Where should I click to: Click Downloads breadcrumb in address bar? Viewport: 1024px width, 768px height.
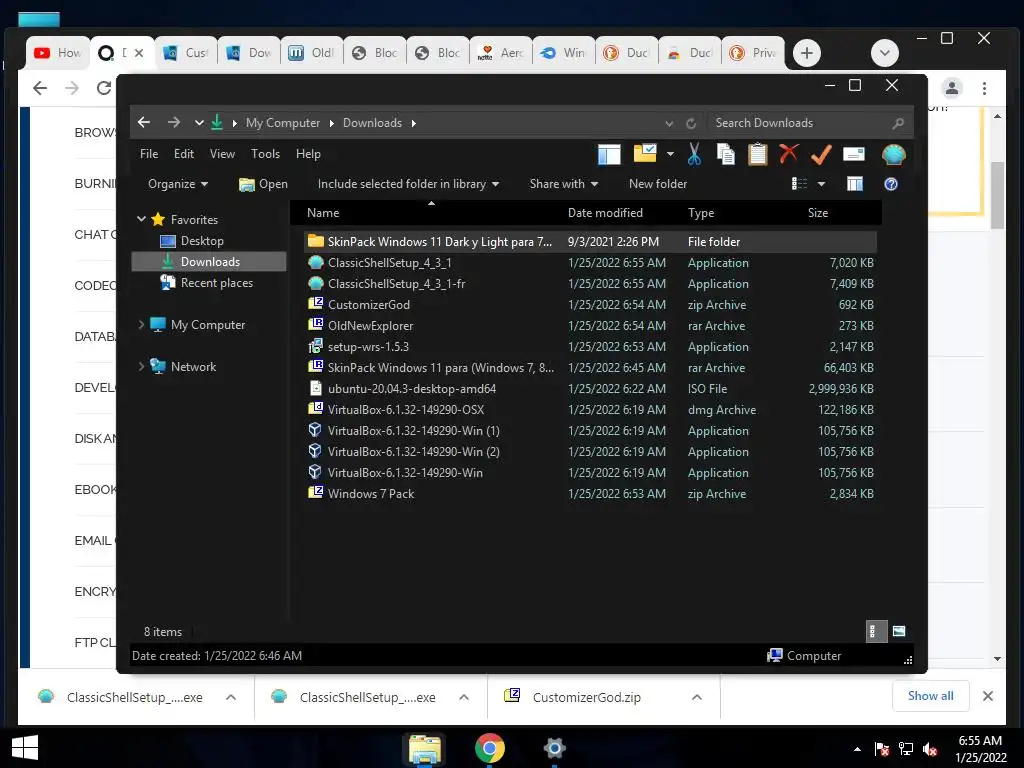[372, 123]
